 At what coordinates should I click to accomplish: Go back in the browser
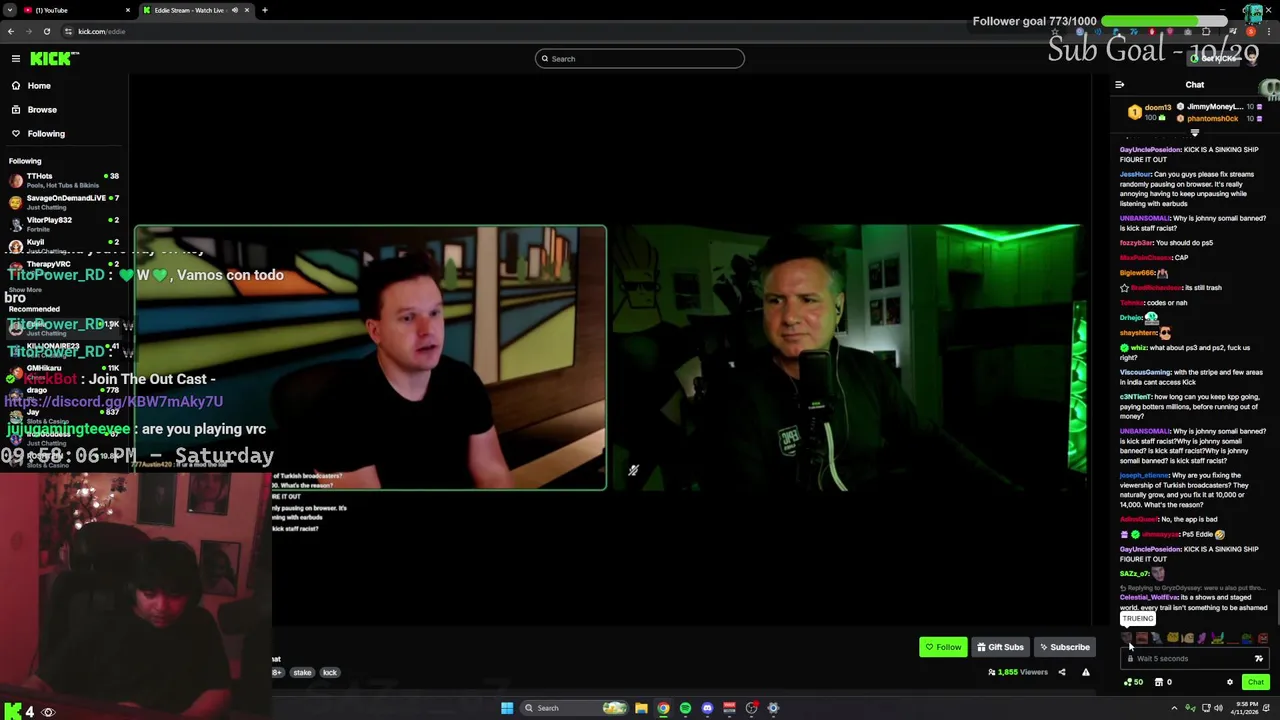10,31
